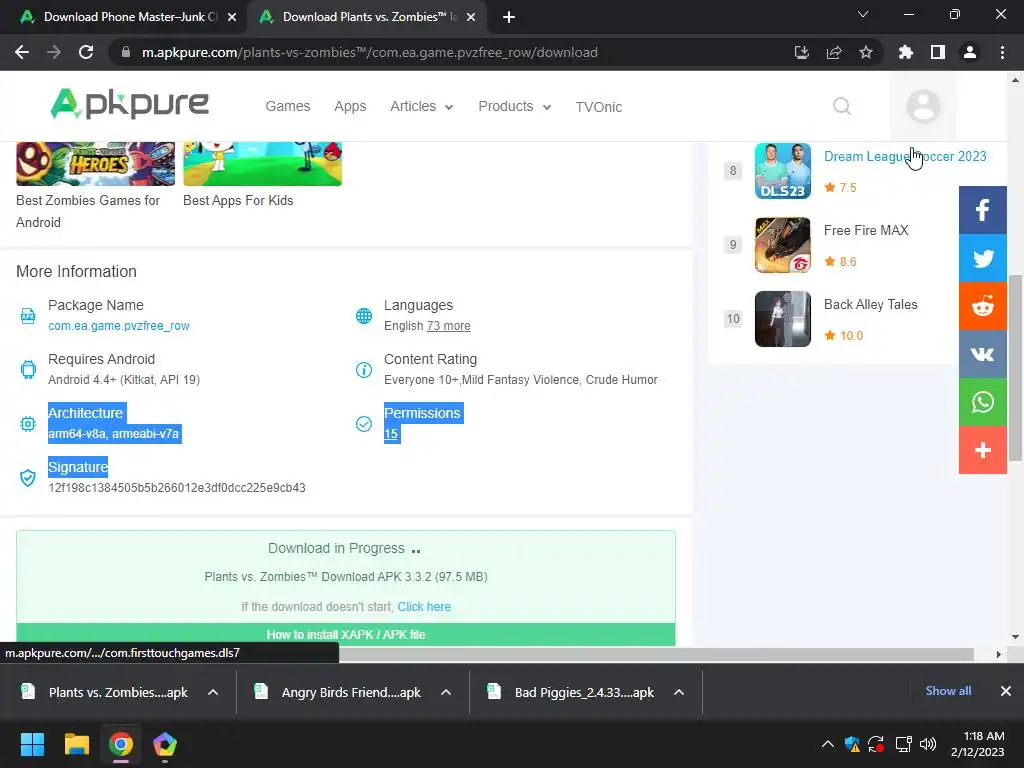Viewport: 1024px width, 768px height.
Task: Bookmark this page with star icon
Action: coord(866,52)
